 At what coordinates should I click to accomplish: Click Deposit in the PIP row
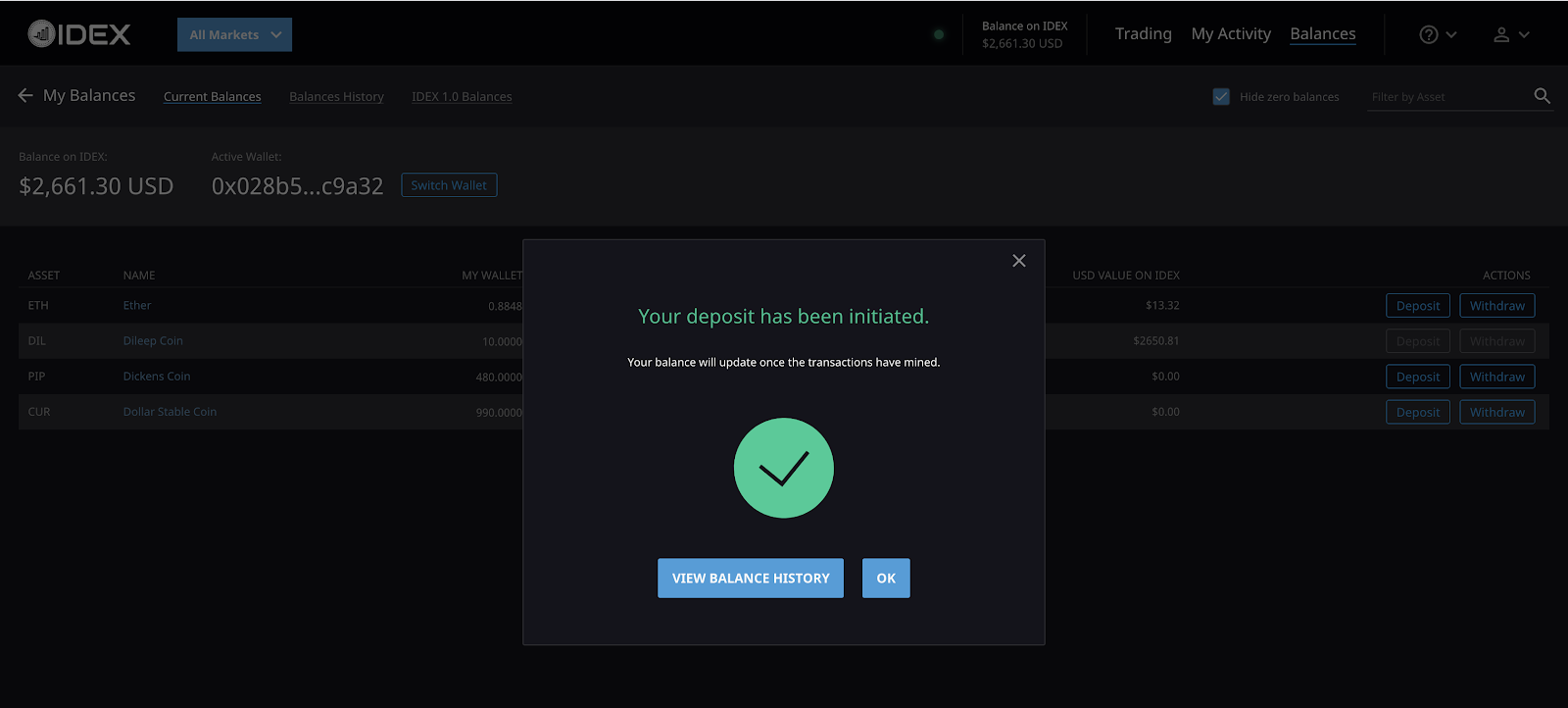click(x=1418, y=377)
